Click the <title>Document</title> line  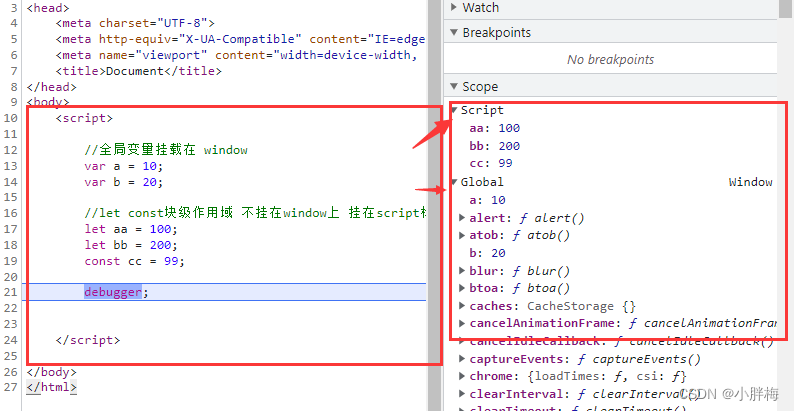click(x=139, y=71)
